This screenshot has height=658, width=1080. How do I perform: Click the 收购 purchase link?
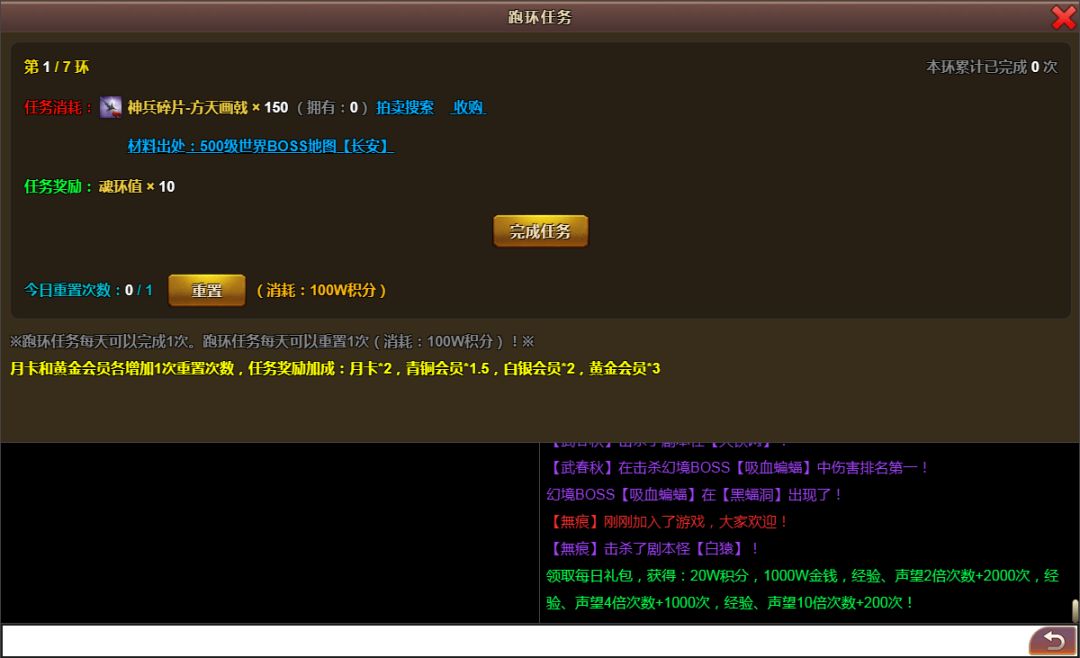pyautogui.click(x=468, y=107)
